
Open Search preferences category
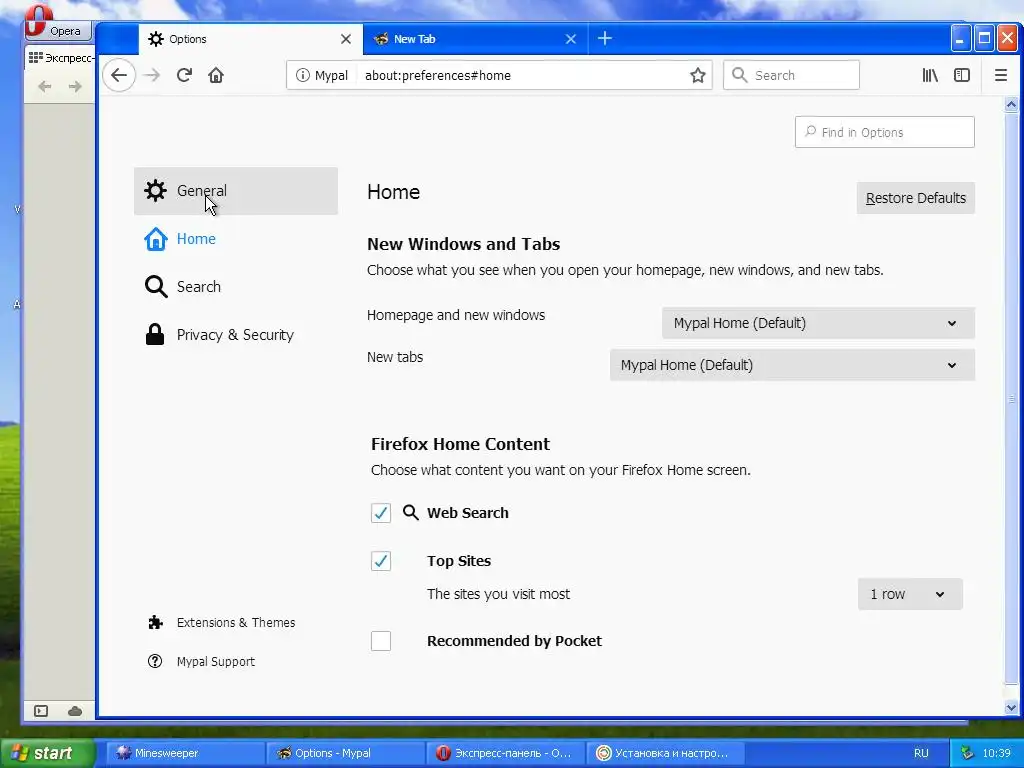click(x=236, y=287)
